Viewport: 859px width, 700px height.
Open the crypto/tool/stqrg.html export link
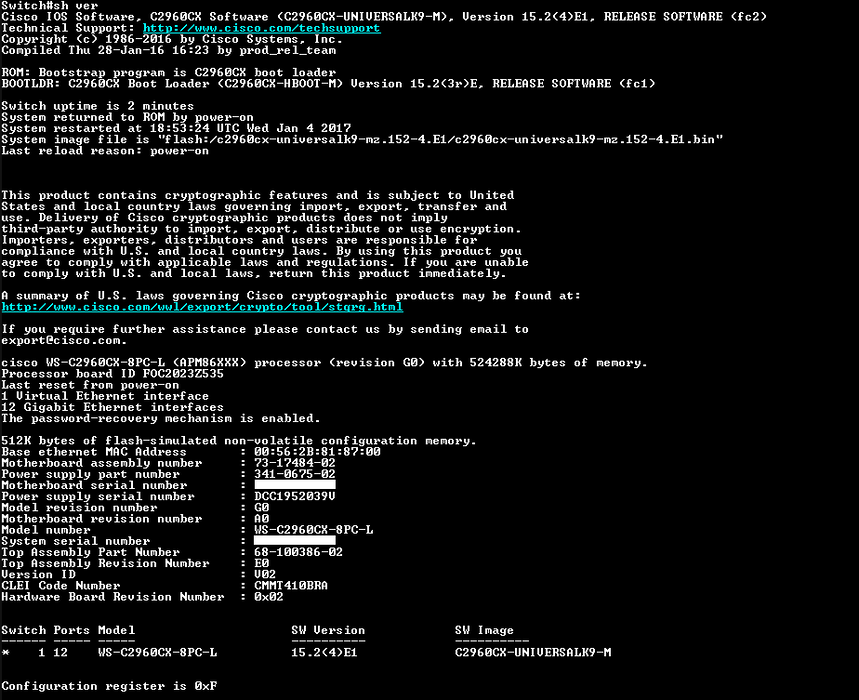pyautogui.click(x=202, y=307)
